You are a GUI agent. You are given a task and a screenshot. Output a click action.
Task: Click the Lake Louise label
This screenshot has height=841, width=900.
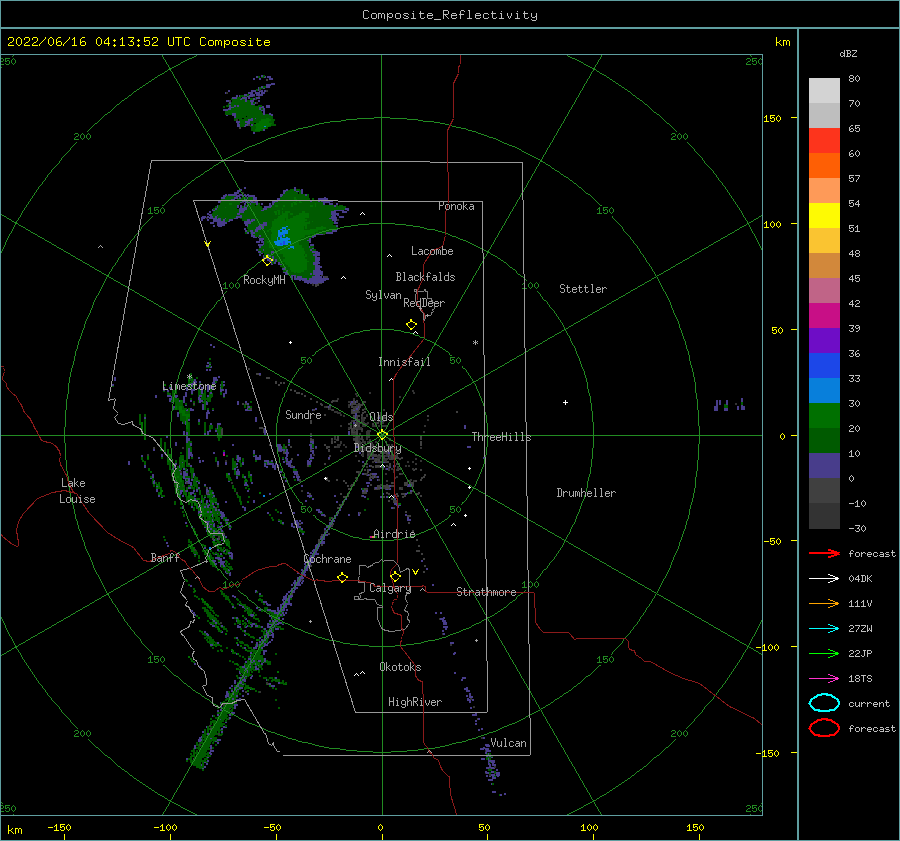(77, 491)
